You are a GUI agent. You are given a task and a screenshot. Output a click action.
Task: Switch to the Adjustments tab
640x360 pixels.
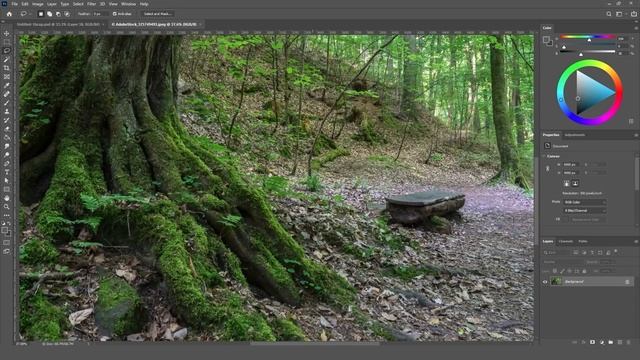point(575,135)
